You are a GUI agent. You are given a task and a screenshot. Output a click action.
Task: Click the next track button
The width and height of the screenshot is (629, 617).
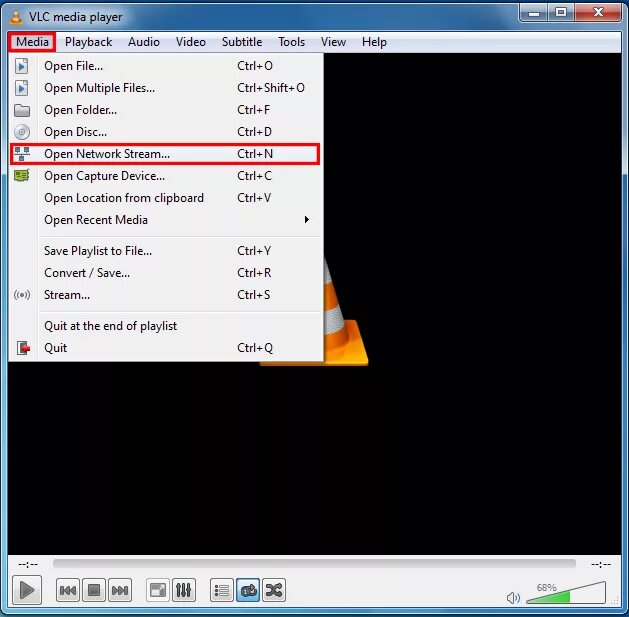pyautogui.click(x=120, y=590)
